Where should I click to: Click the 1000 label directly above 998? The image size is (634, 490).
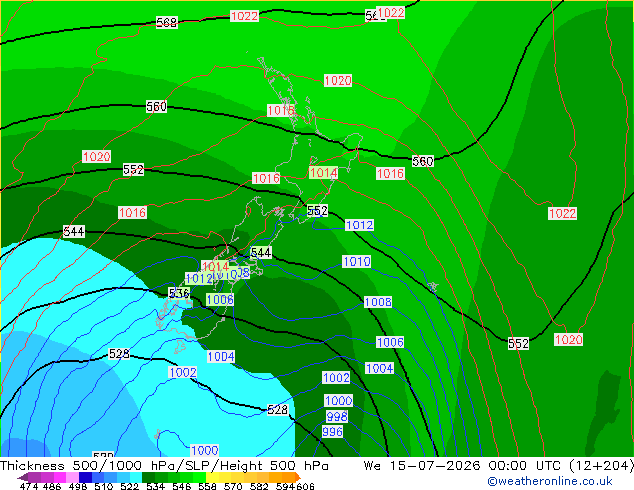point(338,401)
